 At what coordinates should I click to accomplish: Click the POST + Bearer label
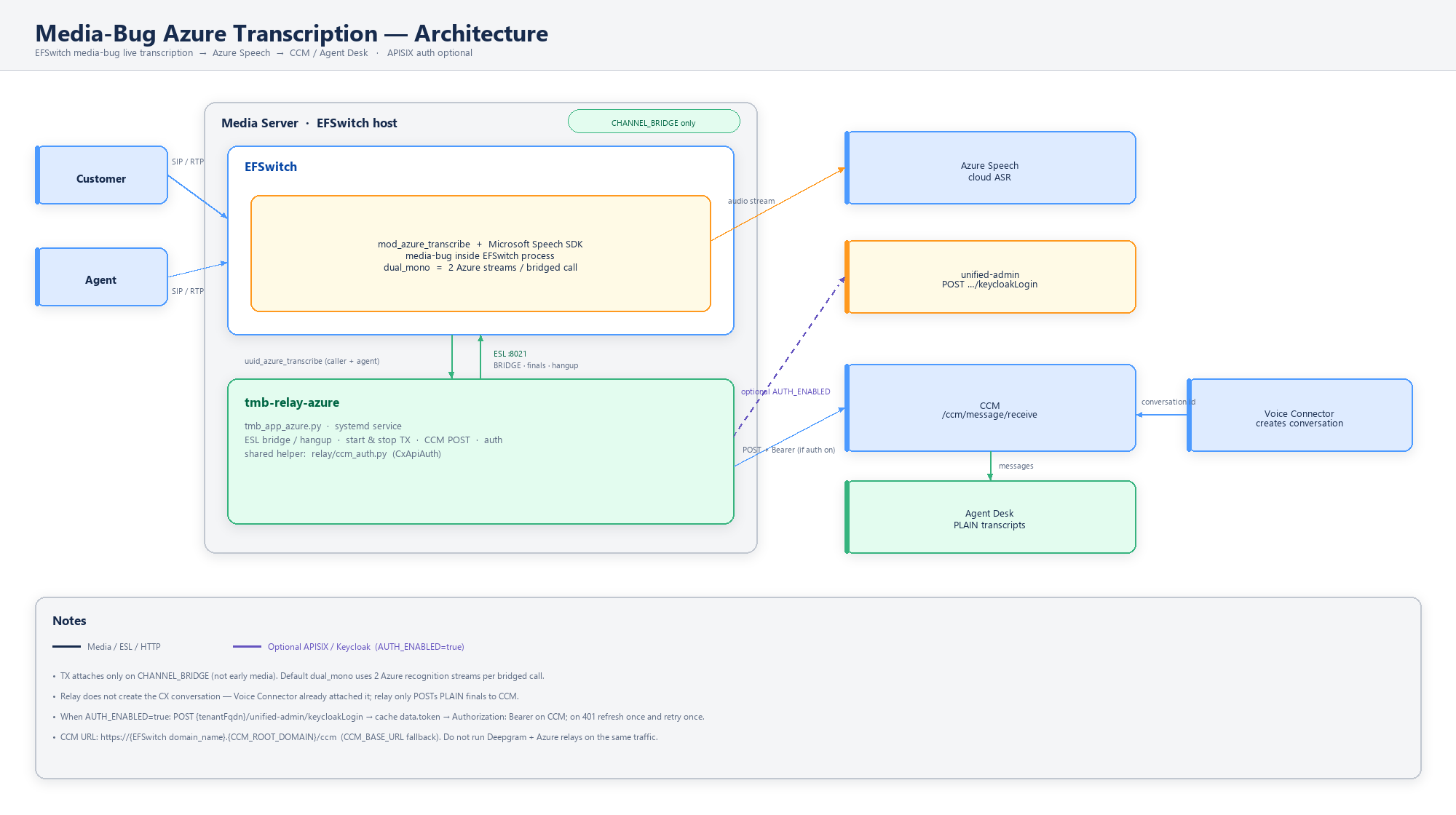click(x=788, y=450)
